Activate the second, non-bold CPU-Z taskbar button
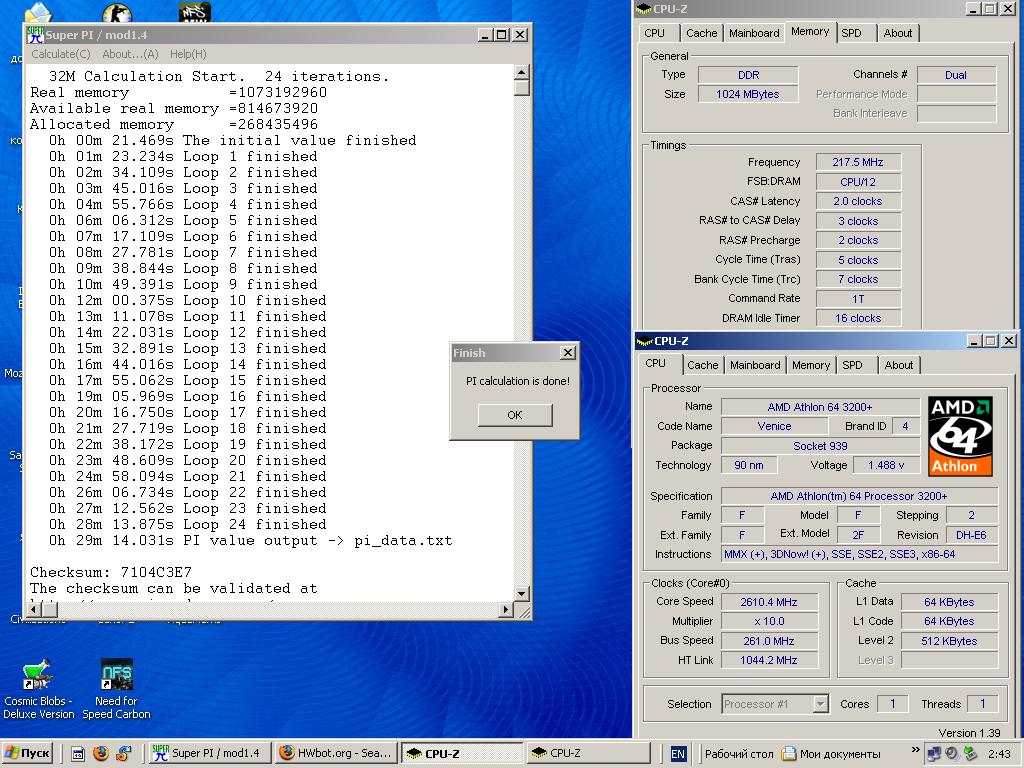This screenshot has height=768, width=1024. pos(587,753)
